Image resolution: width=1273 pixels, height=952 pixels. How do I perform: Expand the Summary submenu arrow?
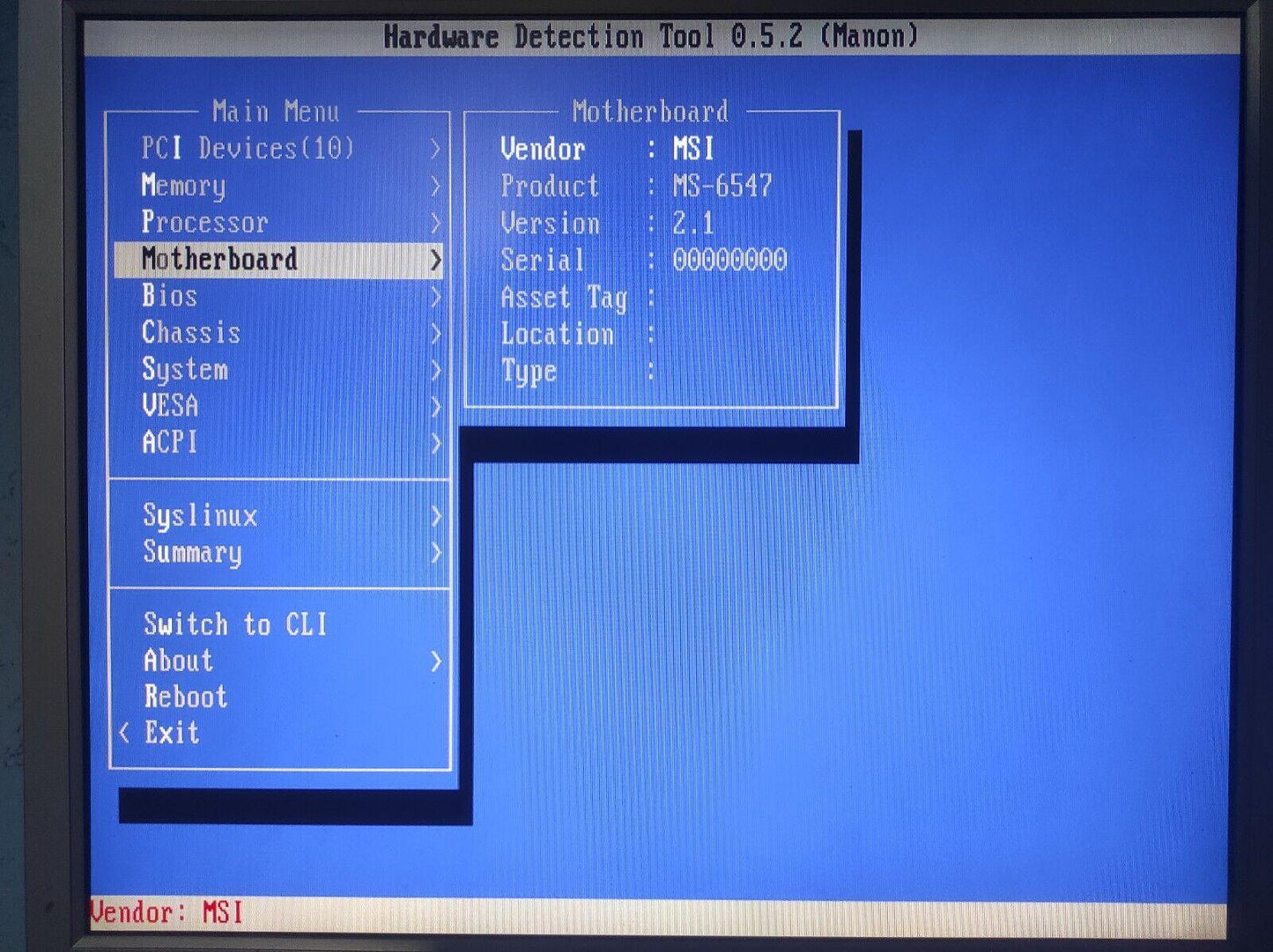click(435, 553)
